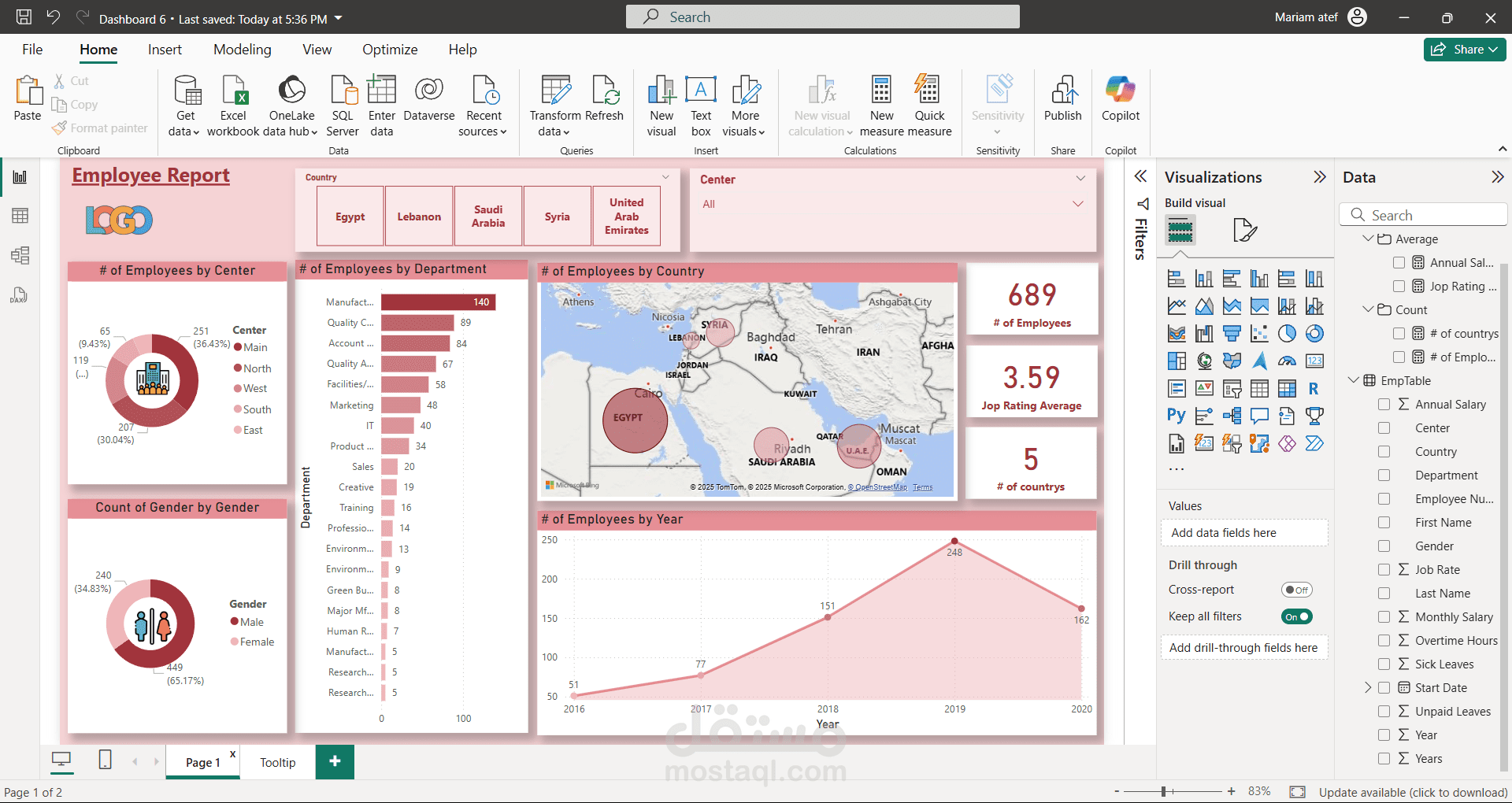Check the Overtime Hours field checkbox

(1384, 641)
